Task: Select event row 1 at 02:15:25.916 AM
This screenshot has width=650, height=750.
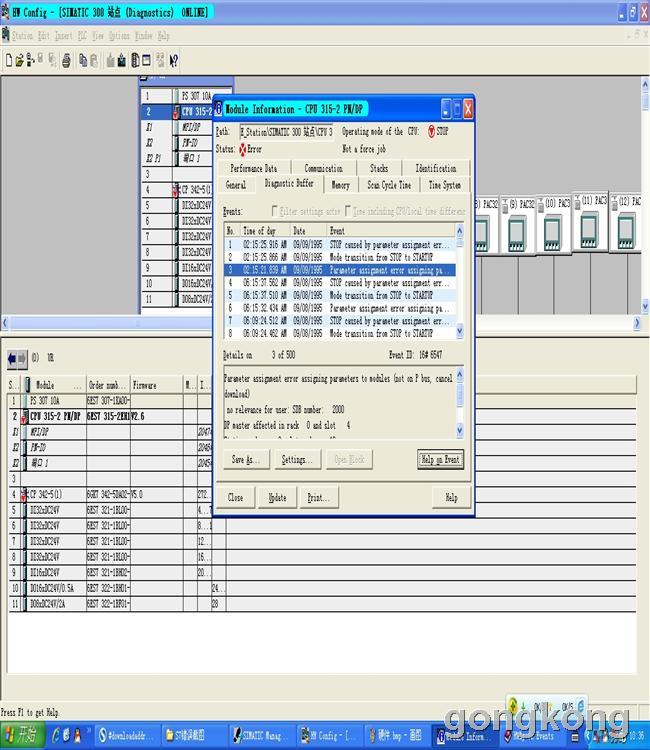Action: tap(340, 245)
